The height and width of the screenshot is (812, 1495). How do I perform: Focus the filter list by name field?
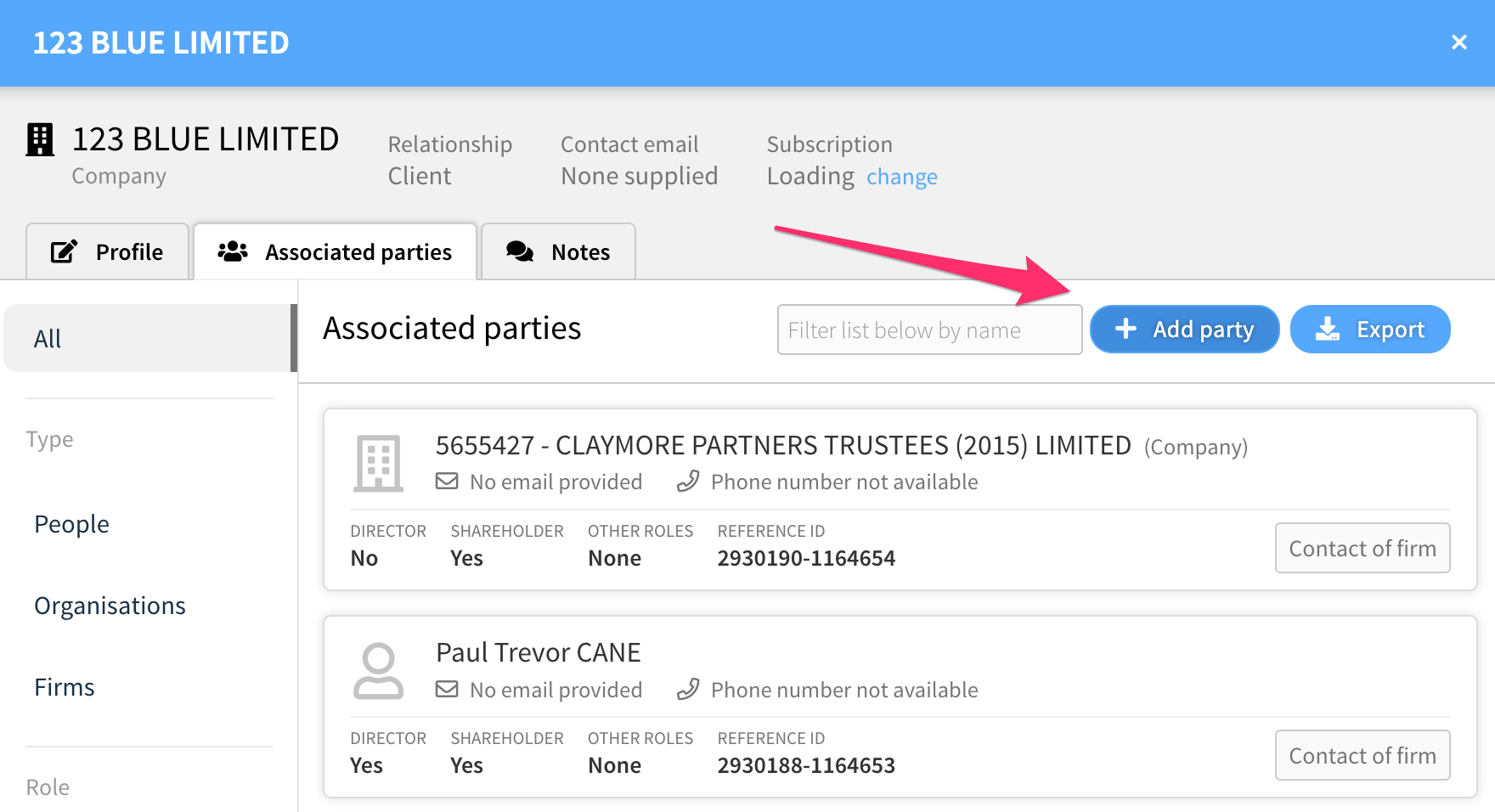(x=929, y=330)
